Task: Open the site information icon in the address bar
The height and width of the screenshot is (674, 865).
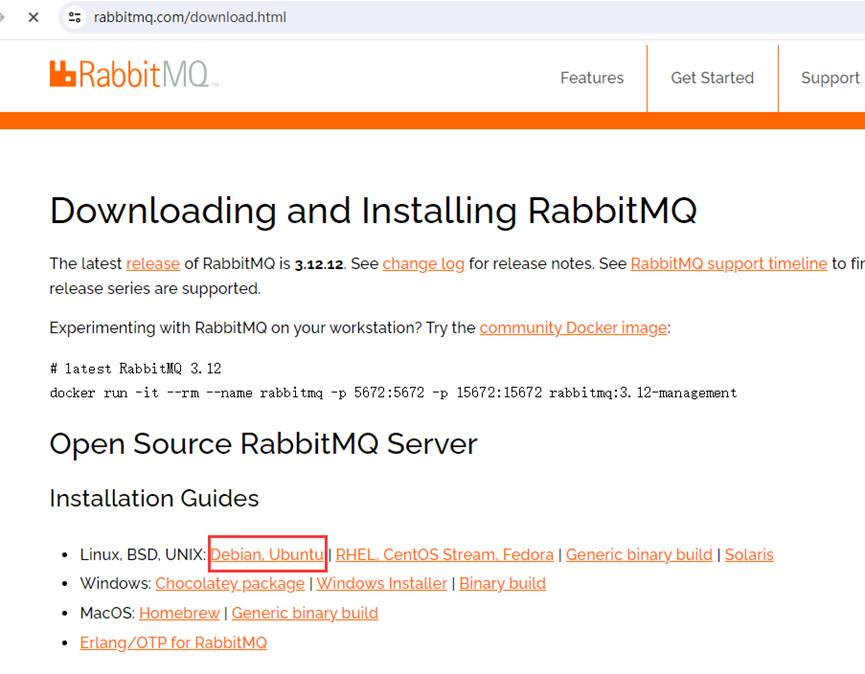Action: click(x=75, y=18)
